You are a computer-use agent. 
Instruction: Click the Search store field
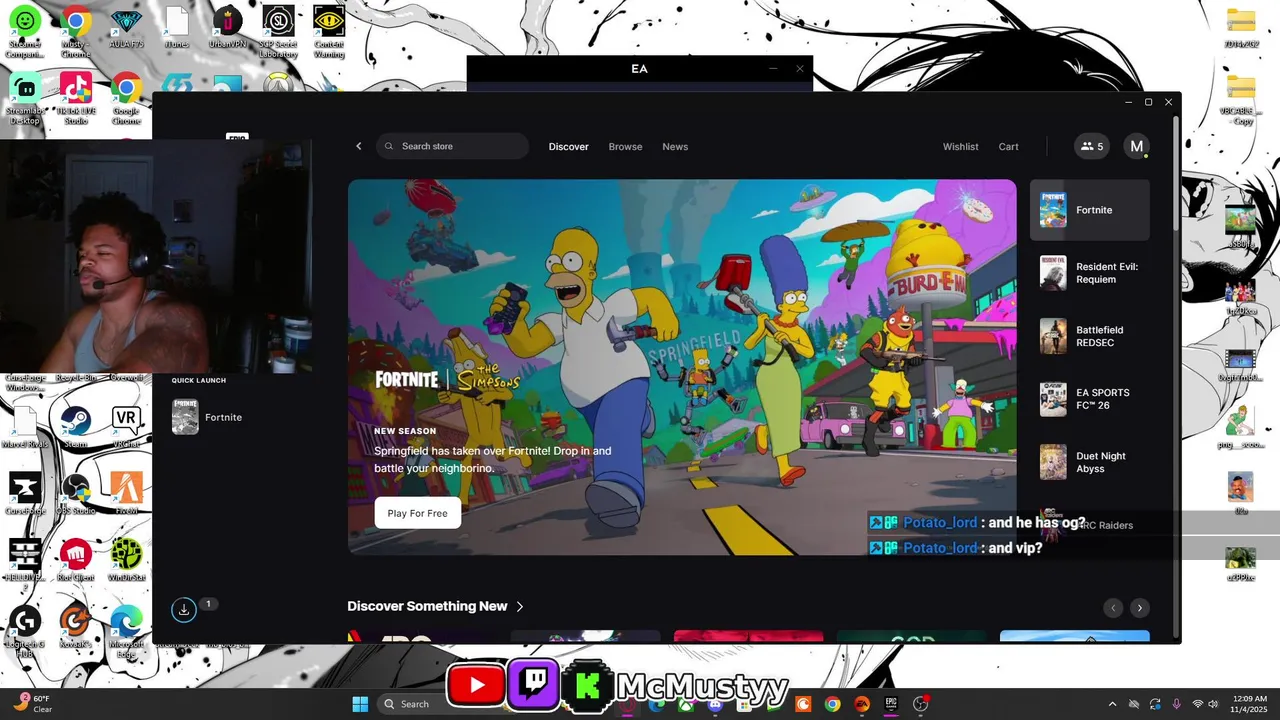452,146
